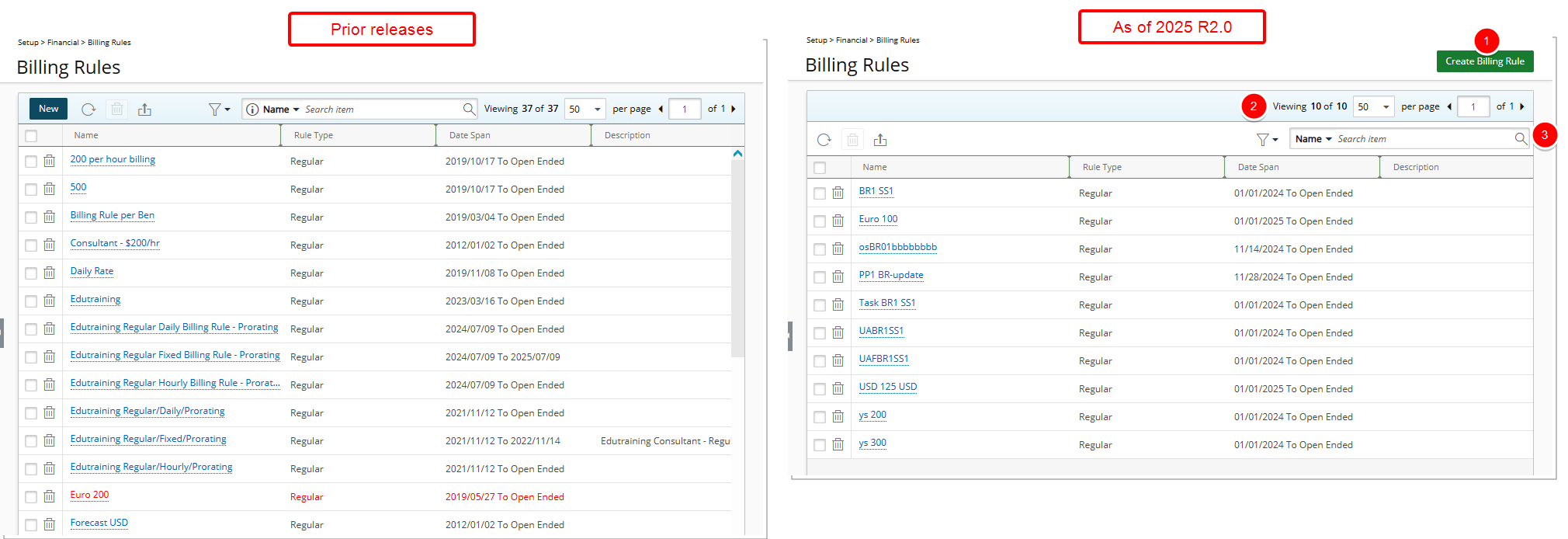This screenshot has height=539, width=1568.
Task: Open the Name search field dropdown in prior releases
Action: [x=280, y=110]
